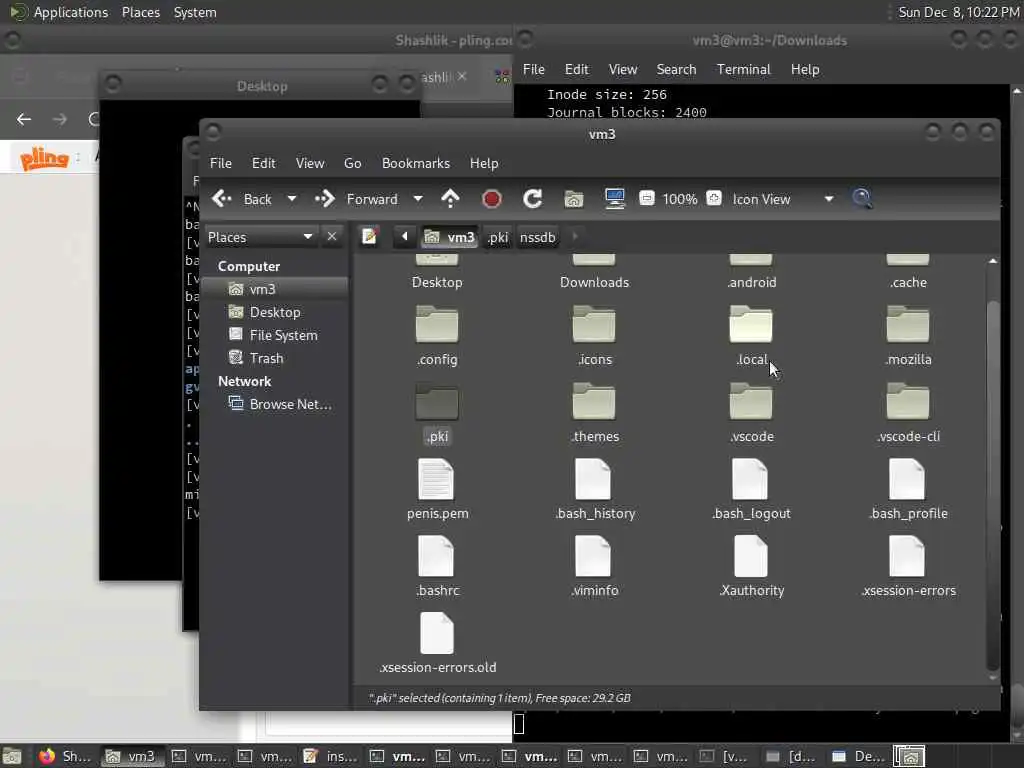Open the Places menu in top panel

tap(140, 12)
